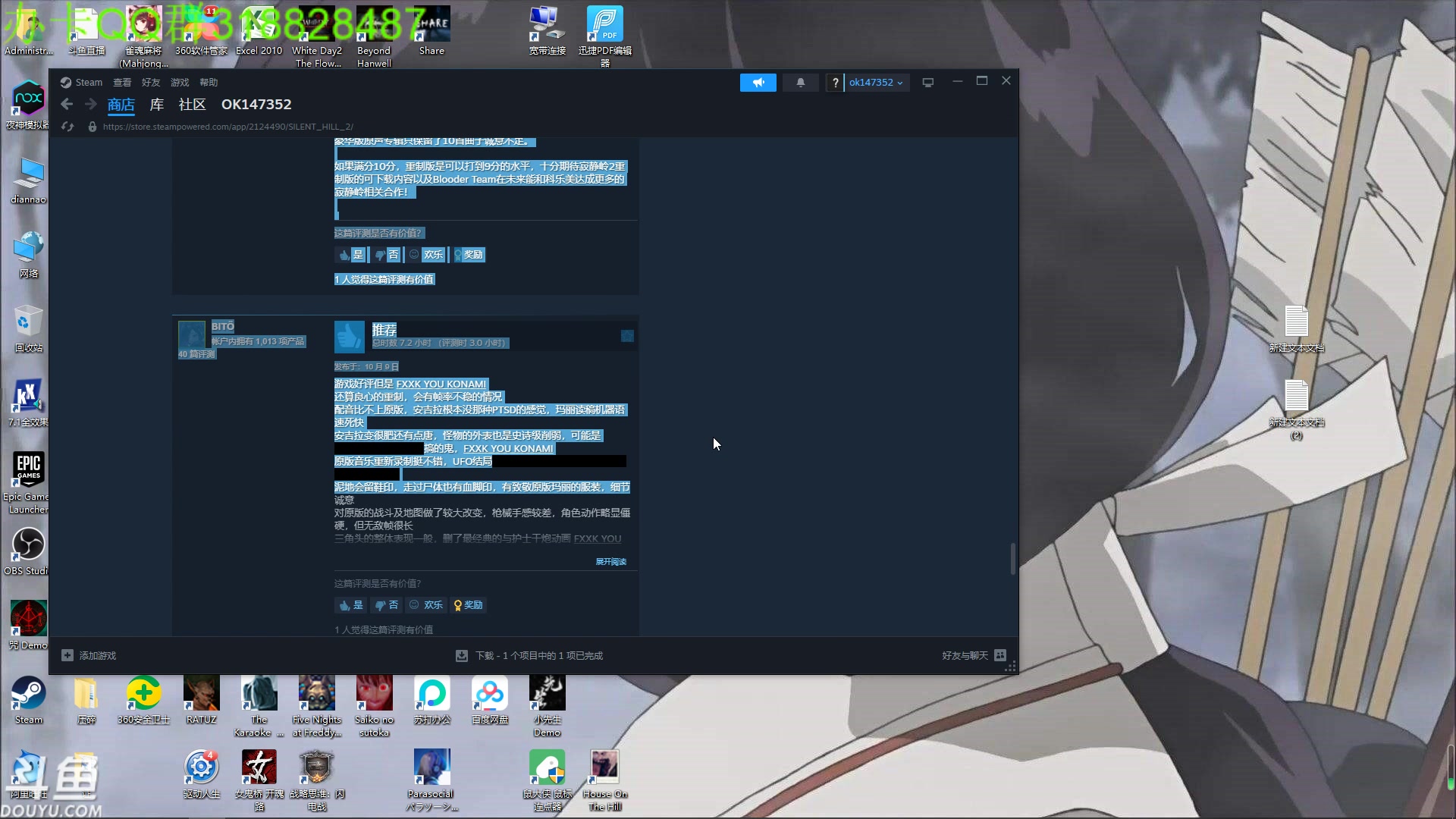
Task: Open the 帮助 menu
Action: [x=209, y=83]
